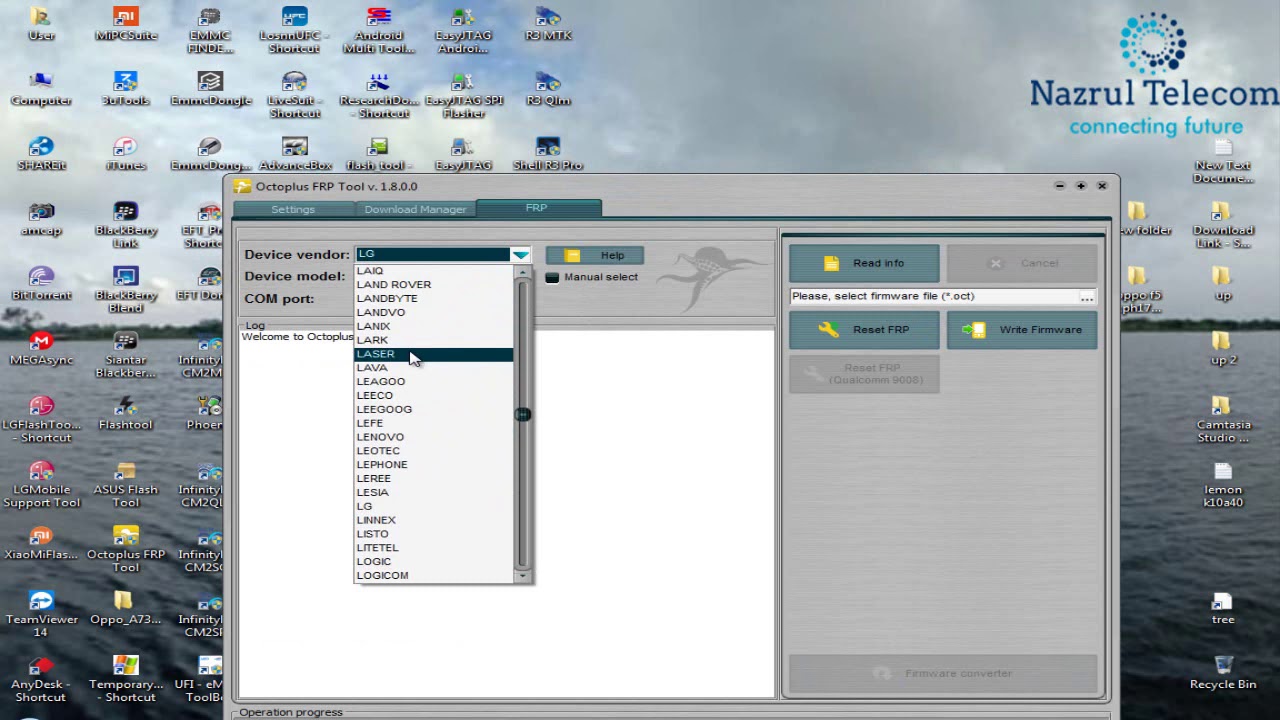1280x720 pixels.
Task: Choose LG entry in vendor list
Action: coord(434,506)
